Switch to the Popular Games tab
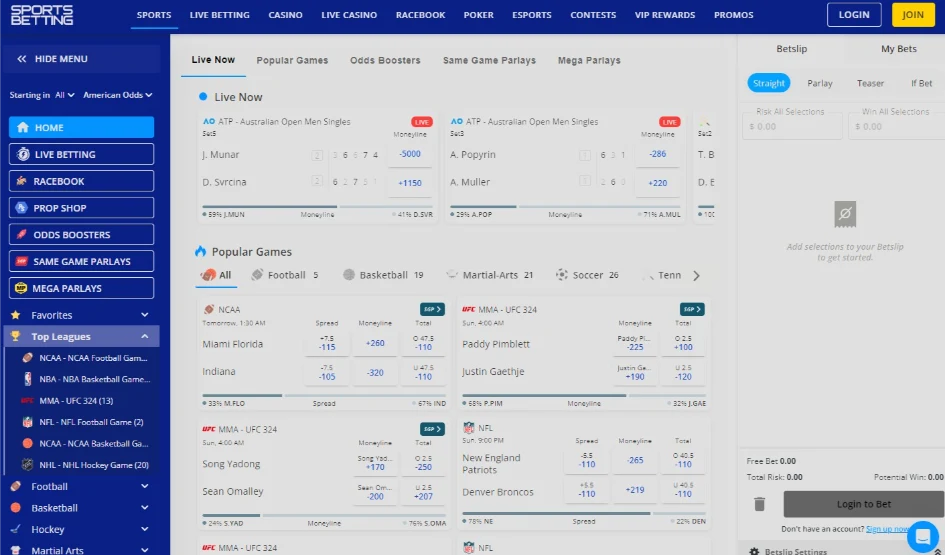 coord(292,60)
